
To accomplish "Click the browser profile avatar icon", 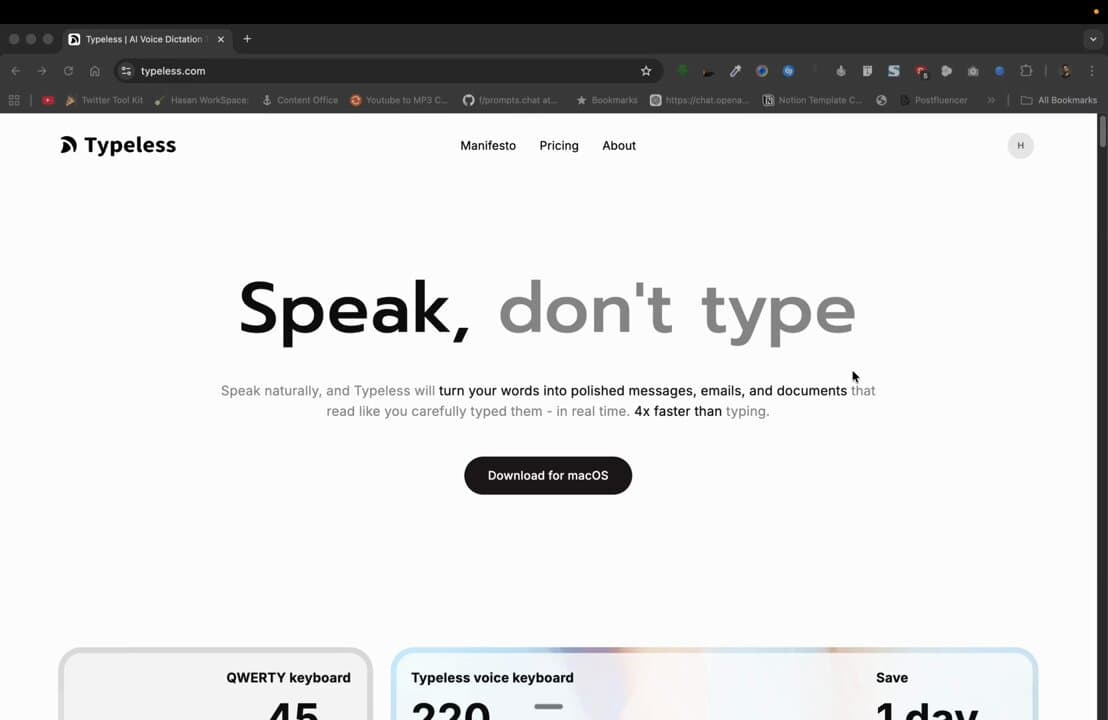I will click(x=1064, y=71).
